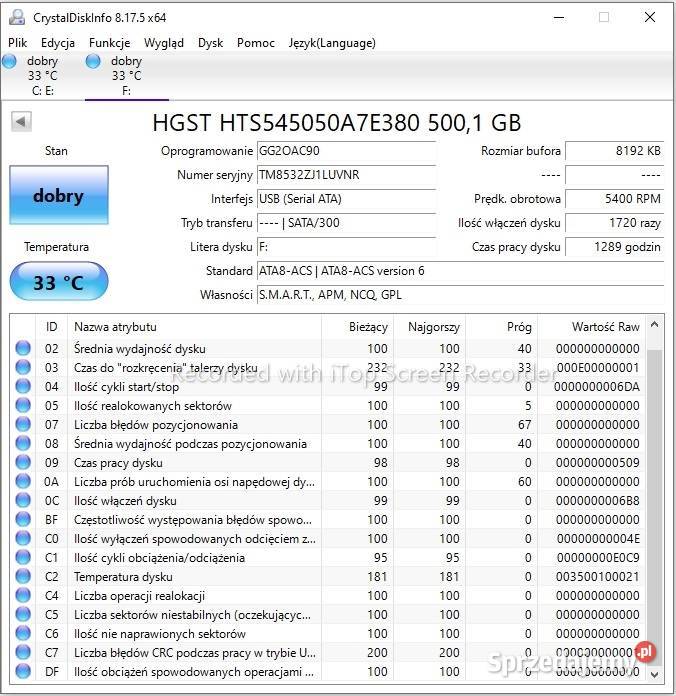Click status circle of attribute 03
The height and width of the screenshot is (696, 676).
(23, 368)
